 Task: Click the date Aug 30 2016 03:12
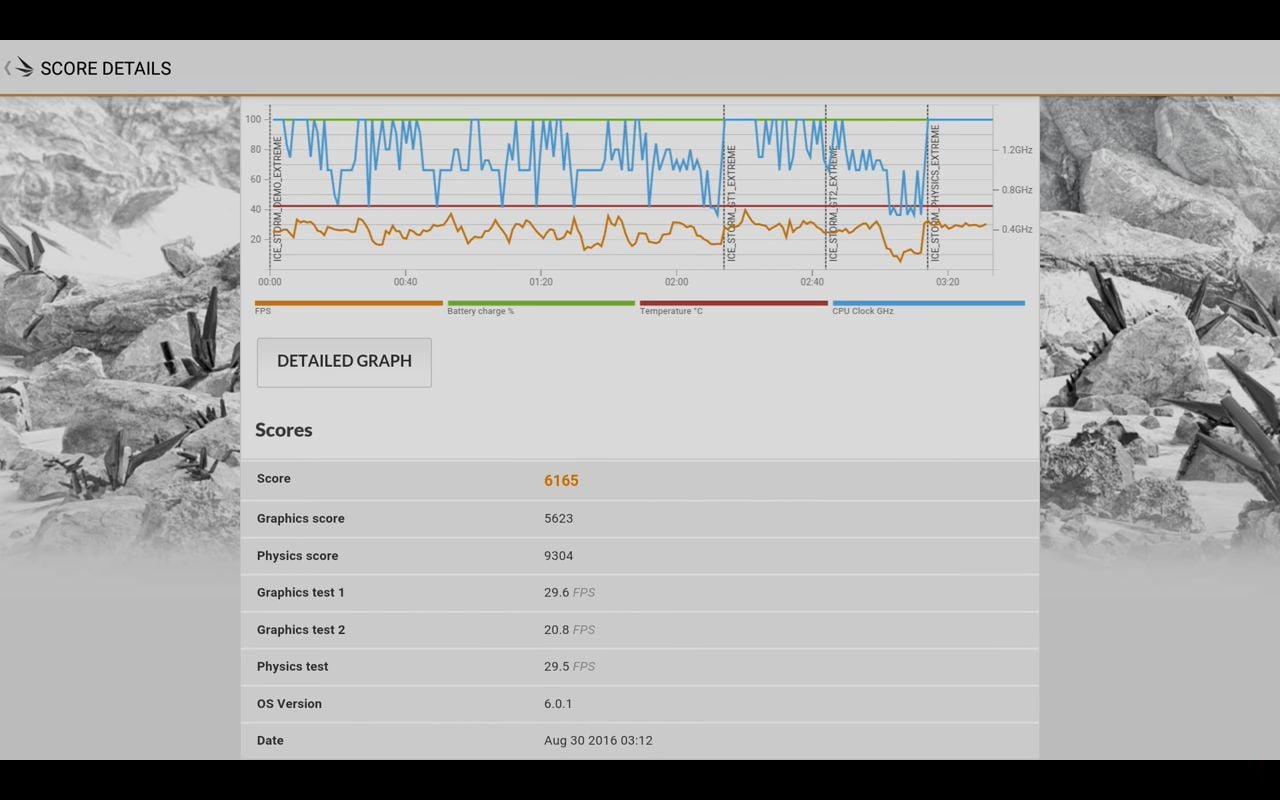pos(598,740)
